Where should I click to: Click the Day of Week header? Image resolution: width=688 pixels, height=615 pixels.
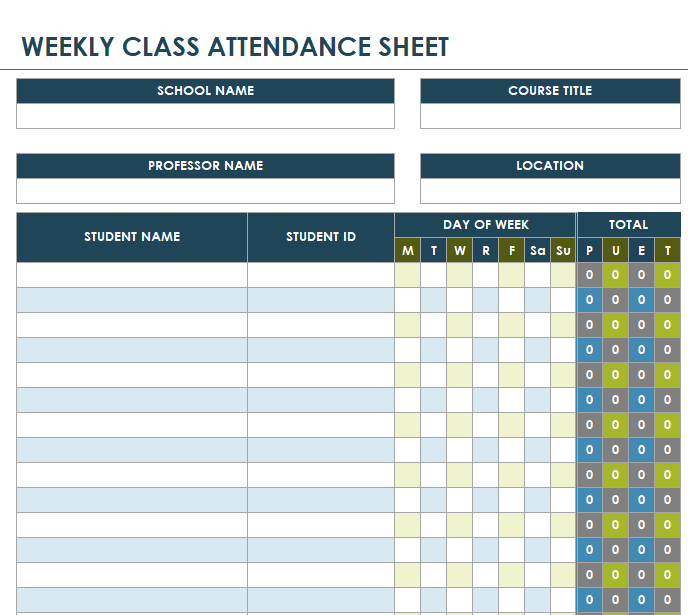[x=486, y=225]
